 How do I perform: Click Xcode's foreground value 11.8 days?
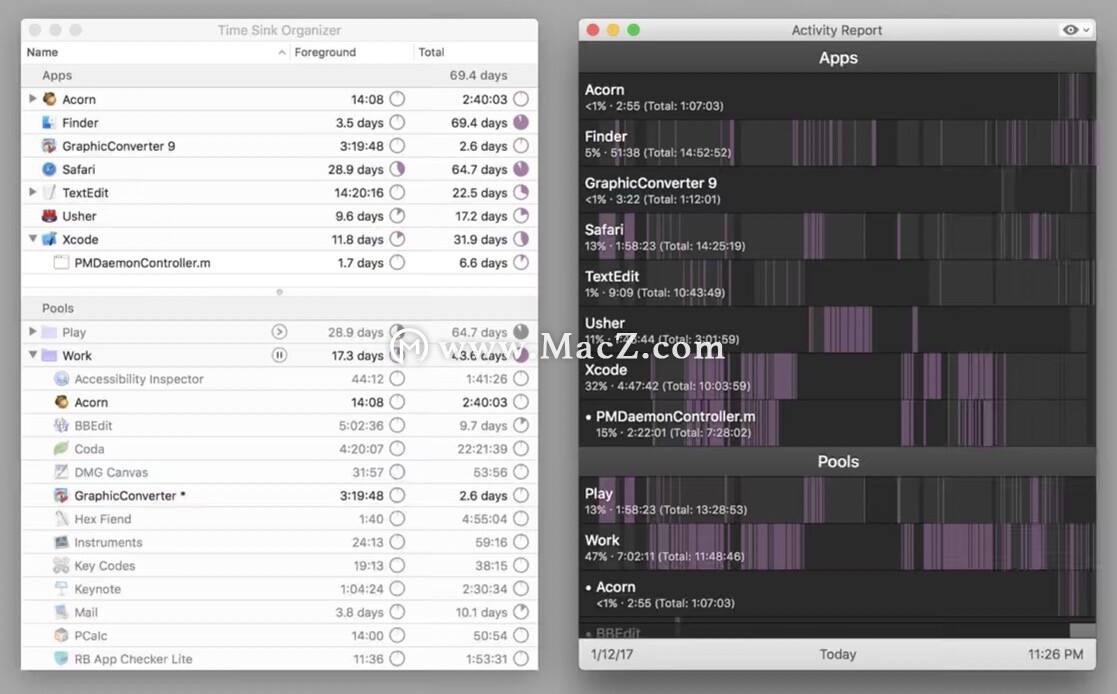point(358,239)
